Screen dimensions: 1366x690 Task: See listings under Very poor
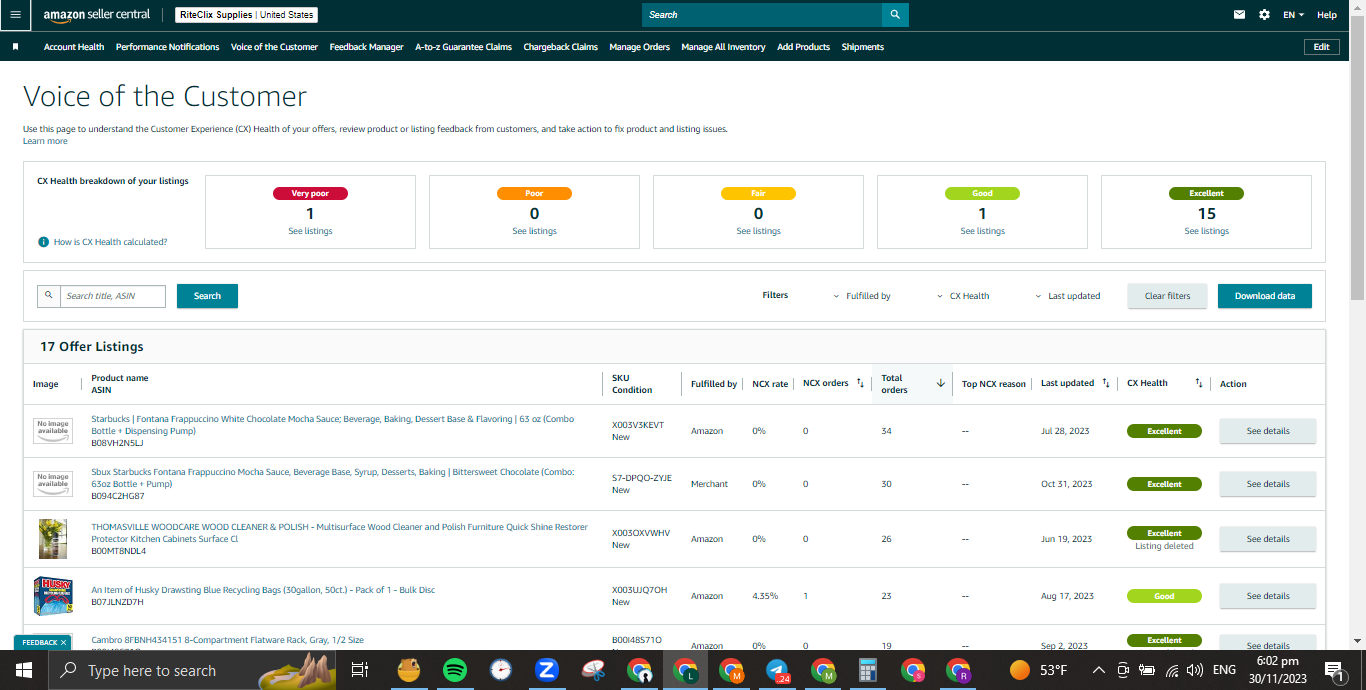coord(310,231)
